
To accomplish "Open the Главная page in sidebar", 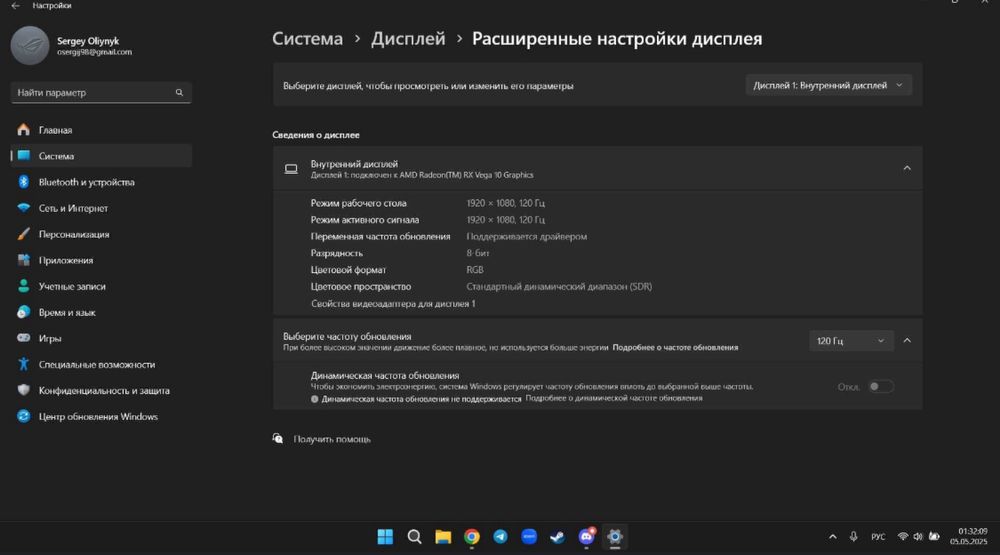I will coord(101,130).
